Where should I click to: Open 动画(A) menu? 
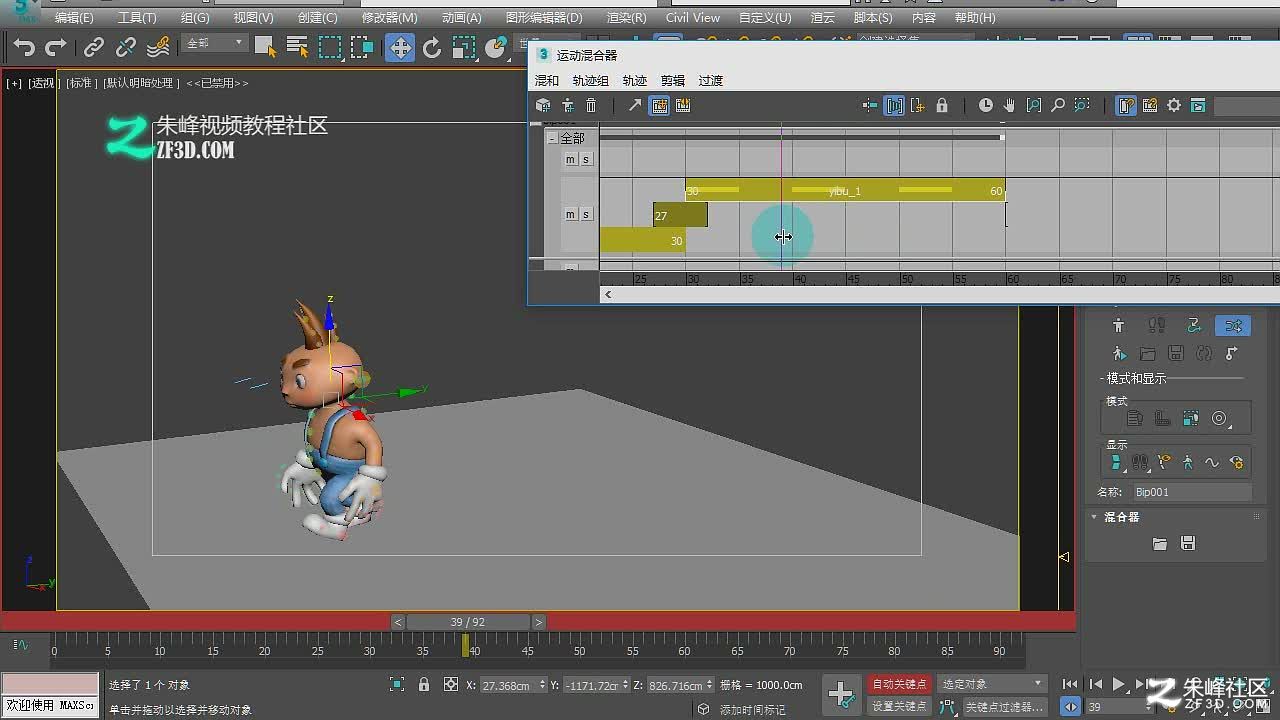461,18
